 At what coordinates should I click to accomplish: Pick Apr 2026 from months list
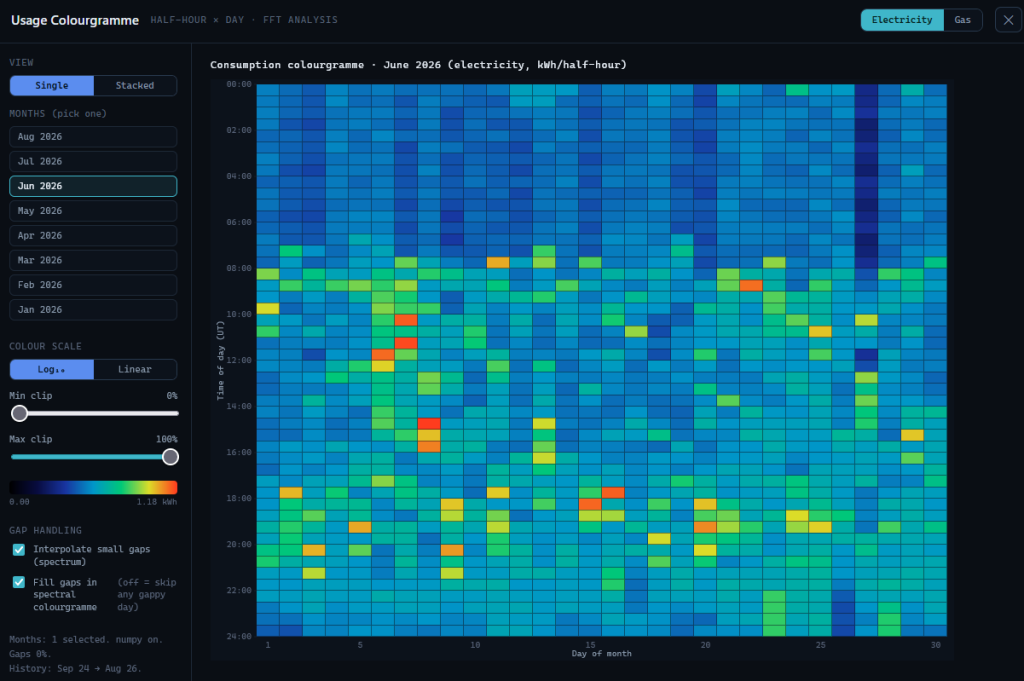93,236
